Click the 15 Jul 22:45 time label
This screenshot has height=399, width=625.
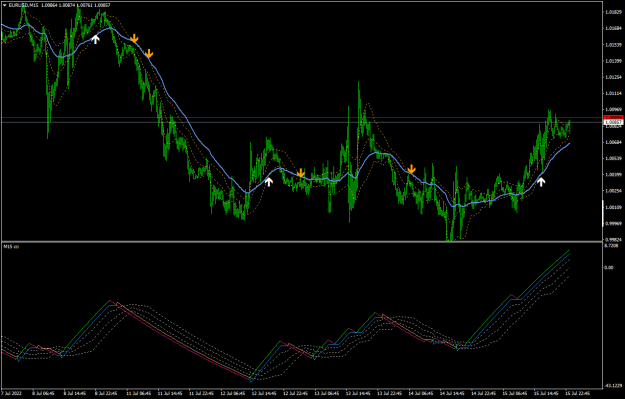tap(578, 393)
